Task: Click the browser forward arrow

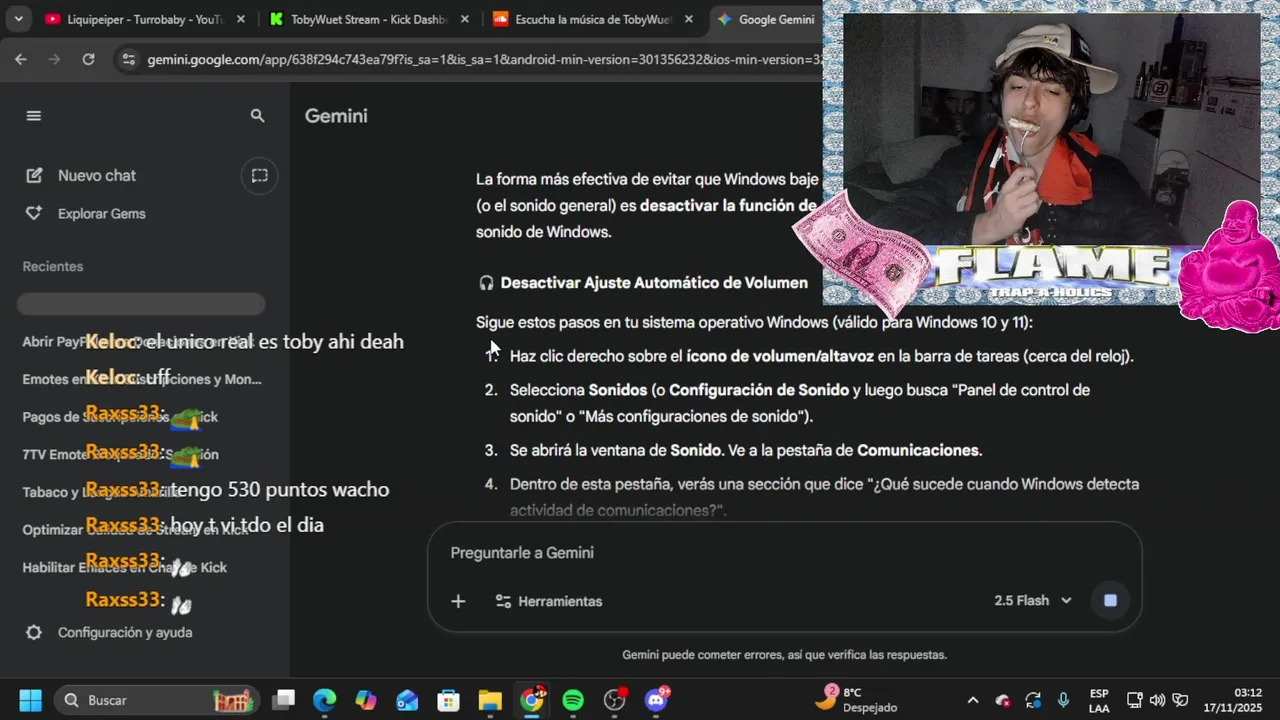Action: coord(54,59)
